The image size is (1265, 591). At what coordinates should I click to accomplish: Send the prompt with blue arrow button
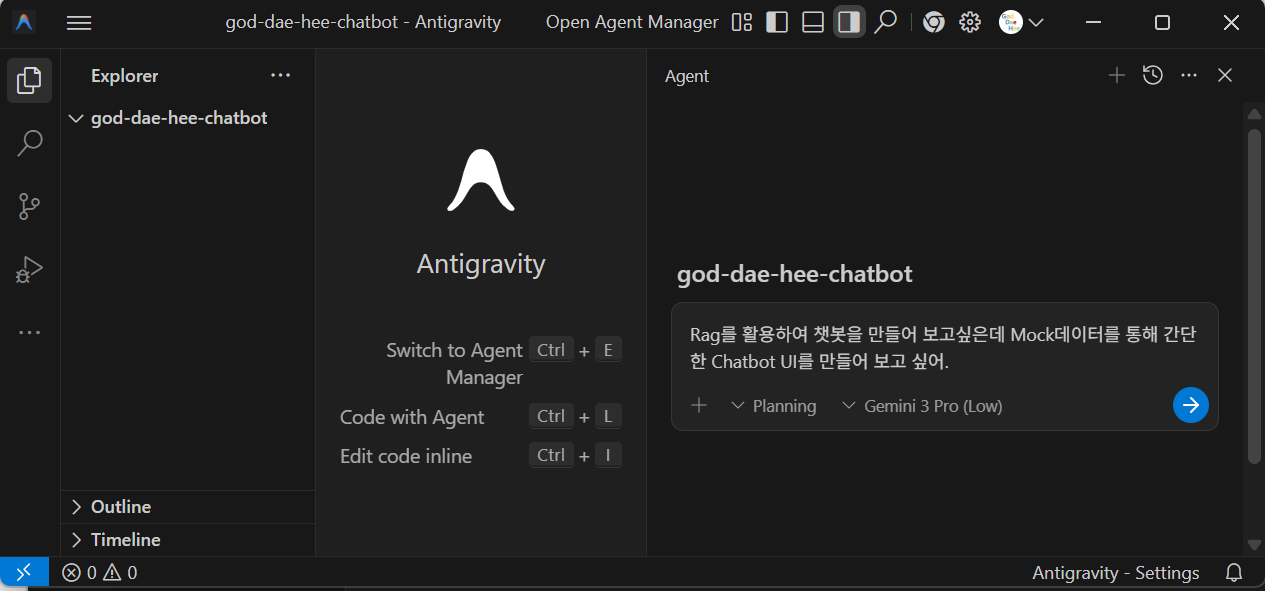point(1191,405)
